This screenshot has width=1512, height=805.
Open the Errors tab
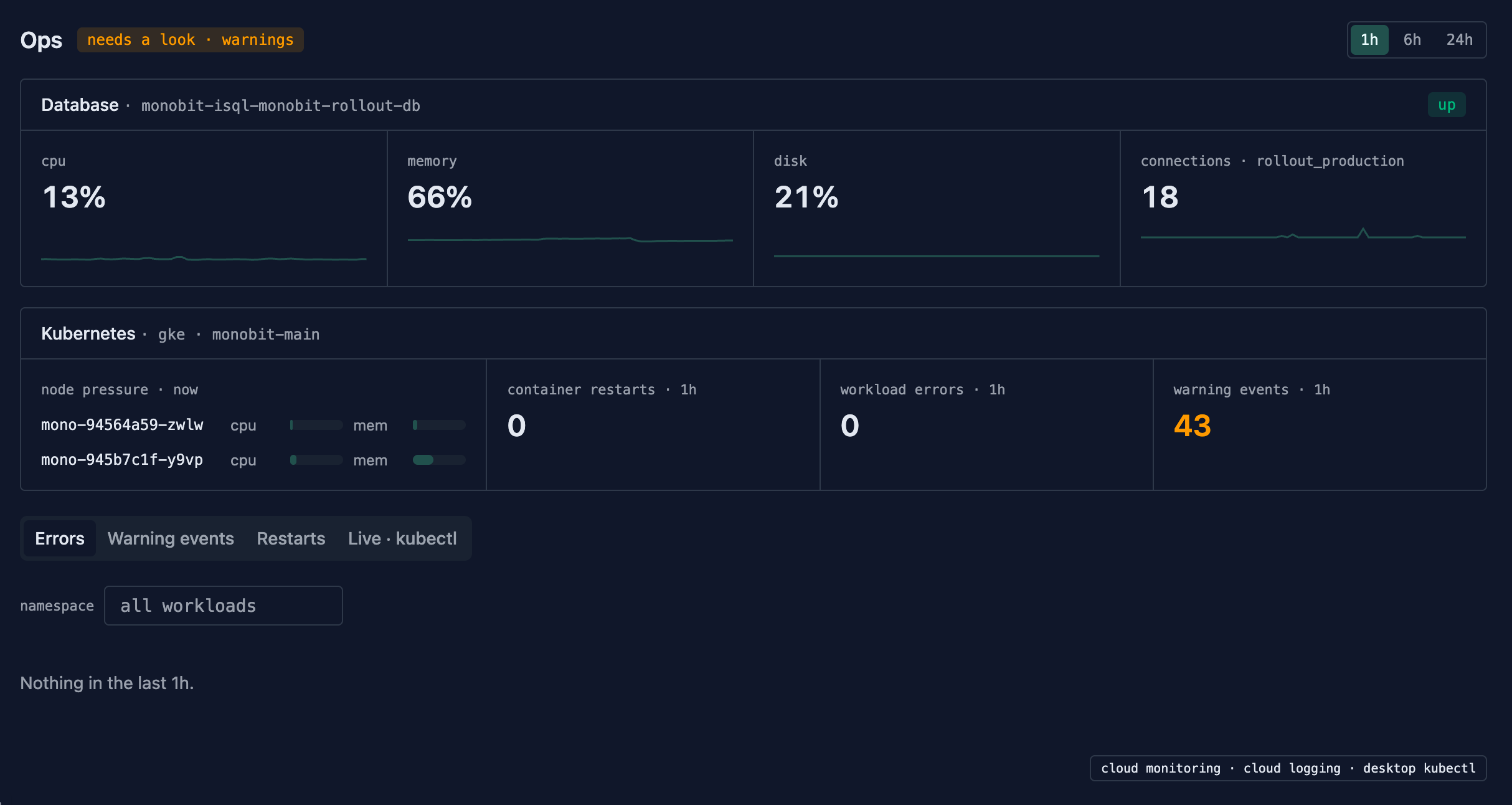pos(60,538)
